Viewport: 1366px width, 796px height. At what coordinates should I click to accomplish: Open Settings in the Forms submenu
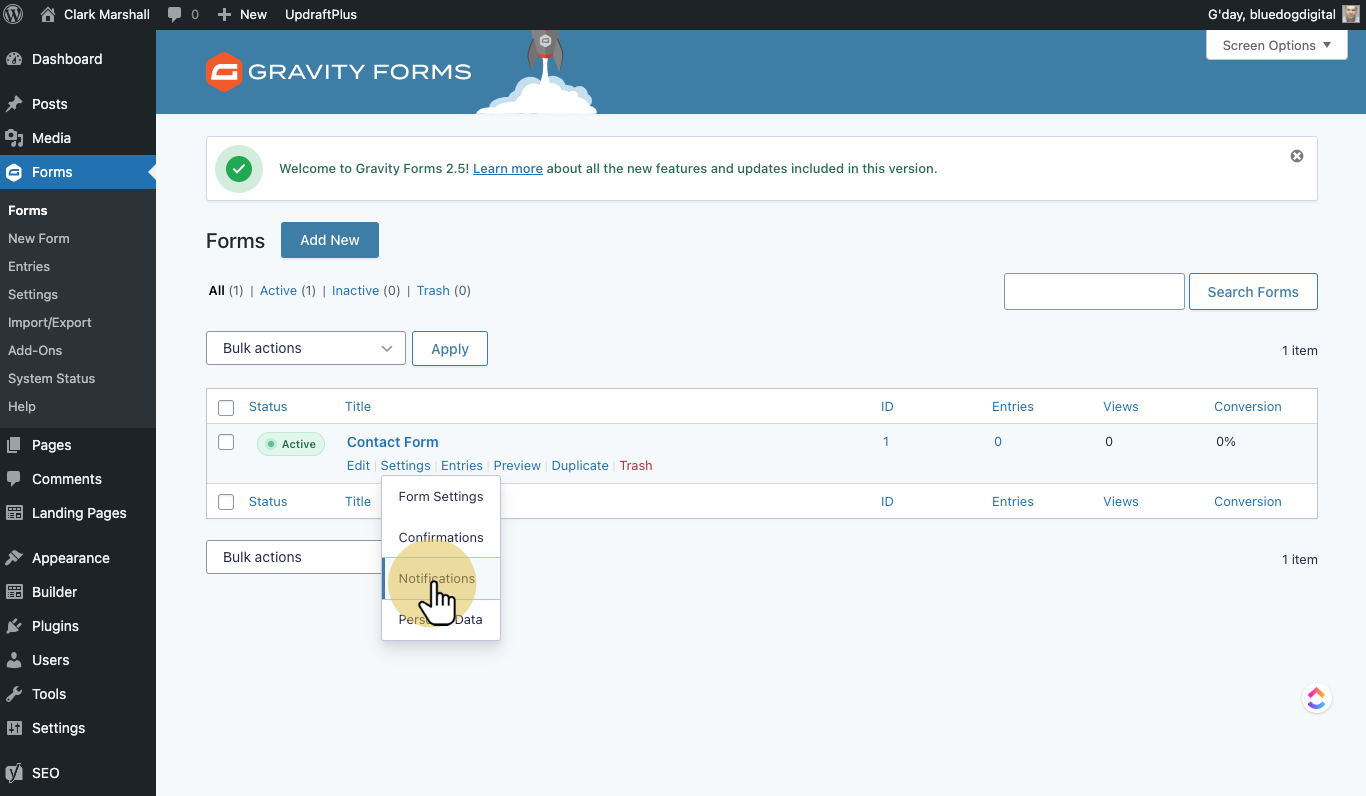point(33,294)
